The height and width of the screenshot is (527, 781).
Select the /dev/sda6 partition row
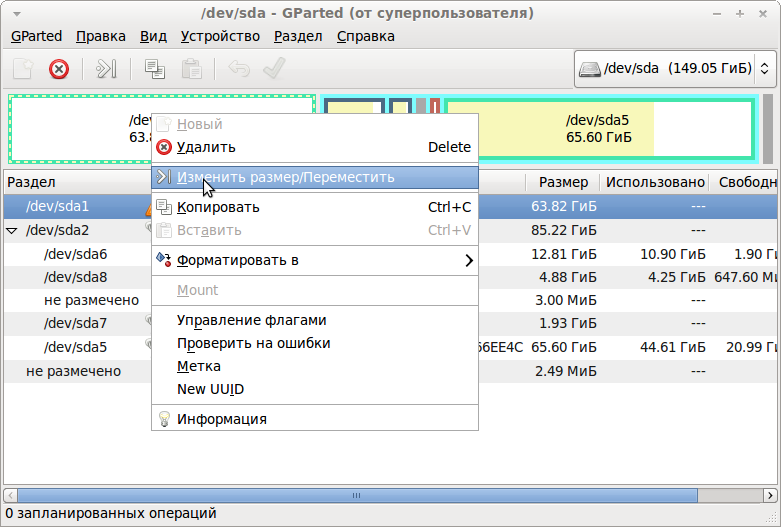[x=390, y=254]
